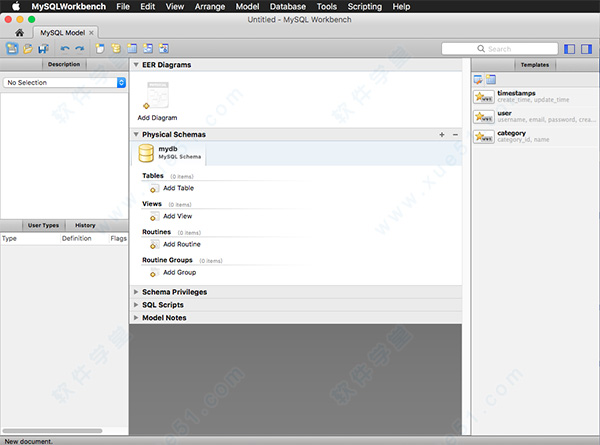600x445 pixels.
Task: Expand the Schema Privileges section
Action: [x=136, y=292]
